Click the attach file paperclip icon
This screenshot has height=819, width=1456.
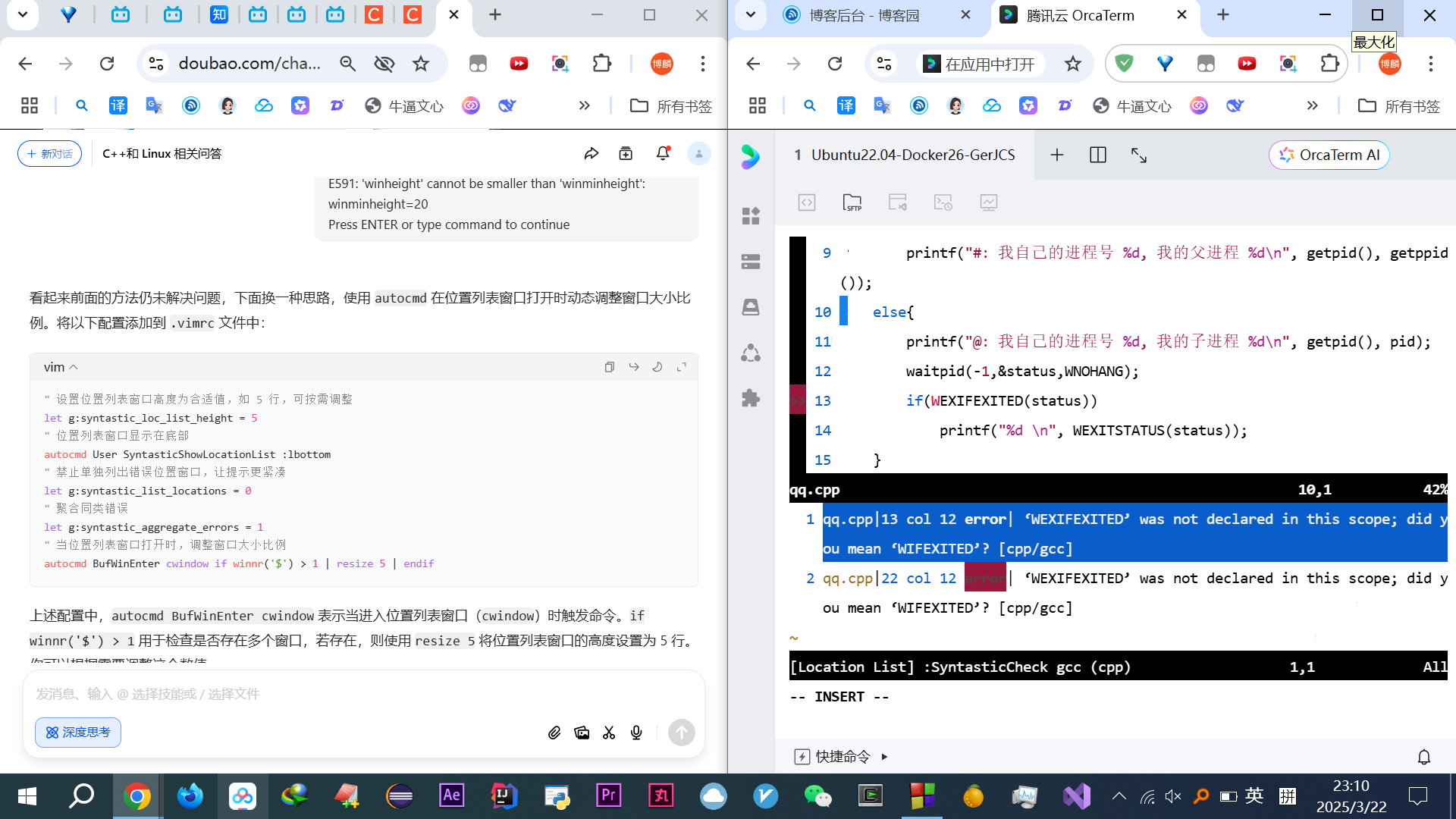554,733
